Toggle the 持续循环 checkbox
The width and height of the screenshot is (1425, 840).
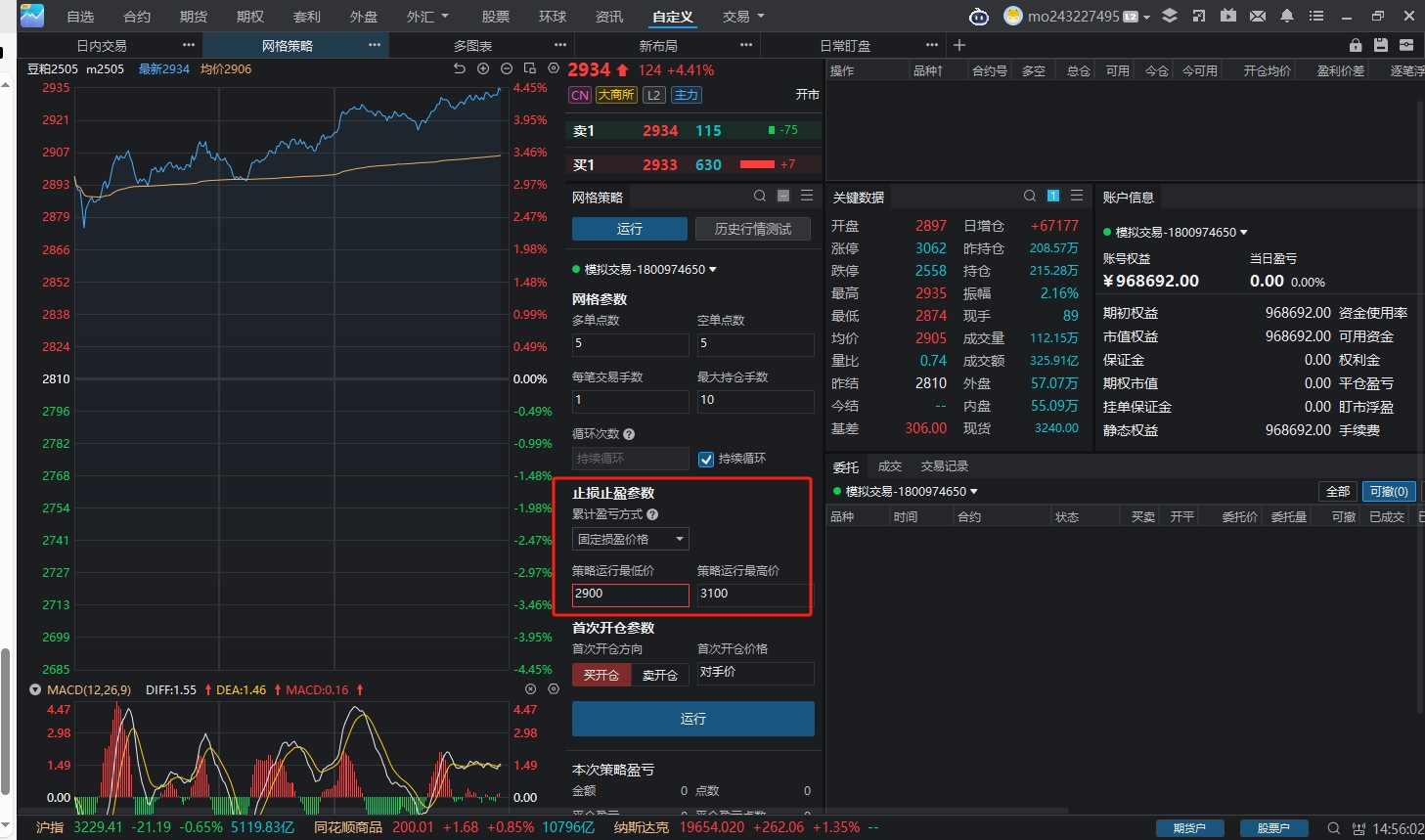pyautogui.click(x=706, y=459)
